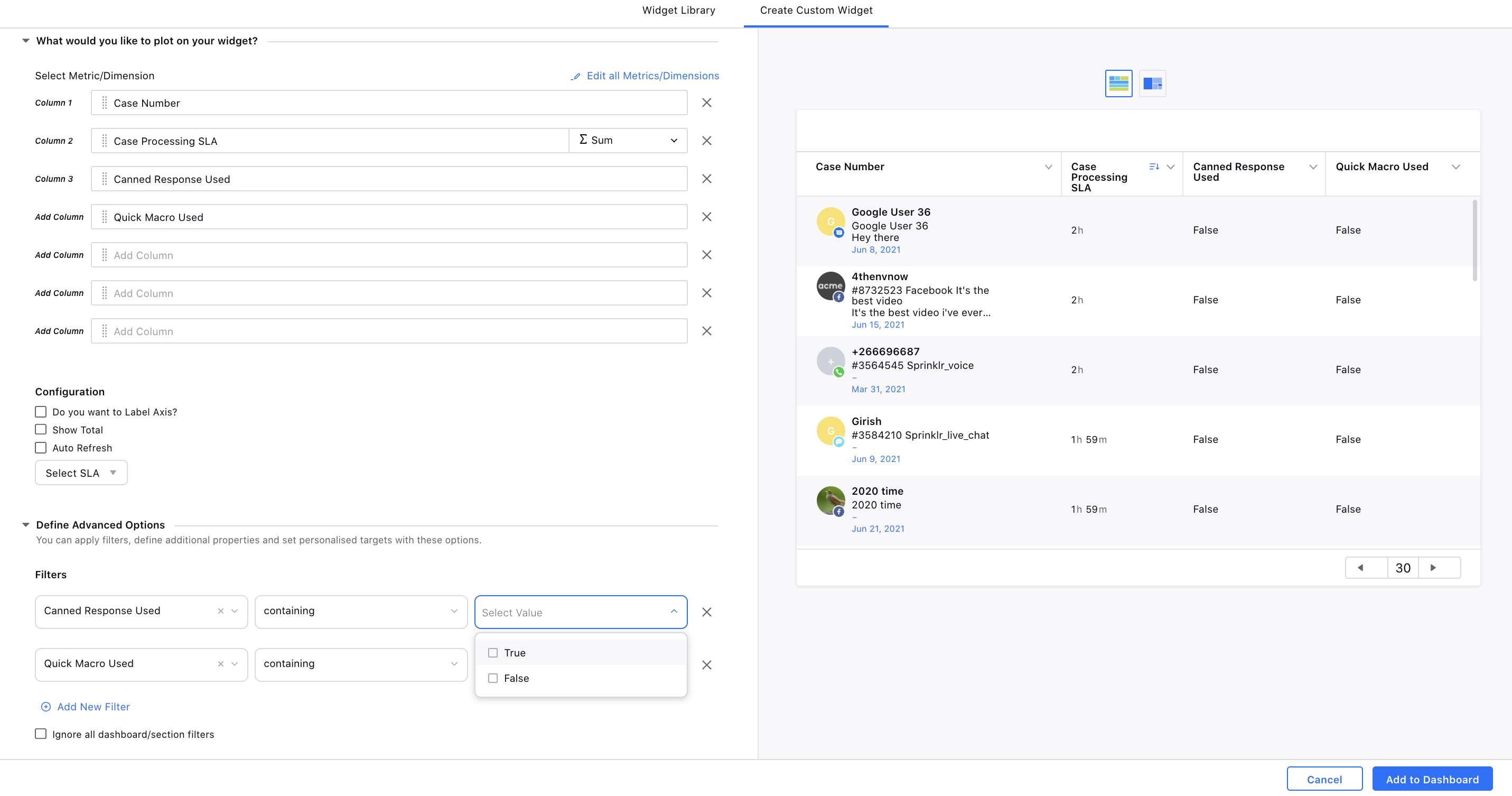Click sort icon in Case Processing SLA header
The width and height of the screenshot is (1512, 796).
[1154, 166]
